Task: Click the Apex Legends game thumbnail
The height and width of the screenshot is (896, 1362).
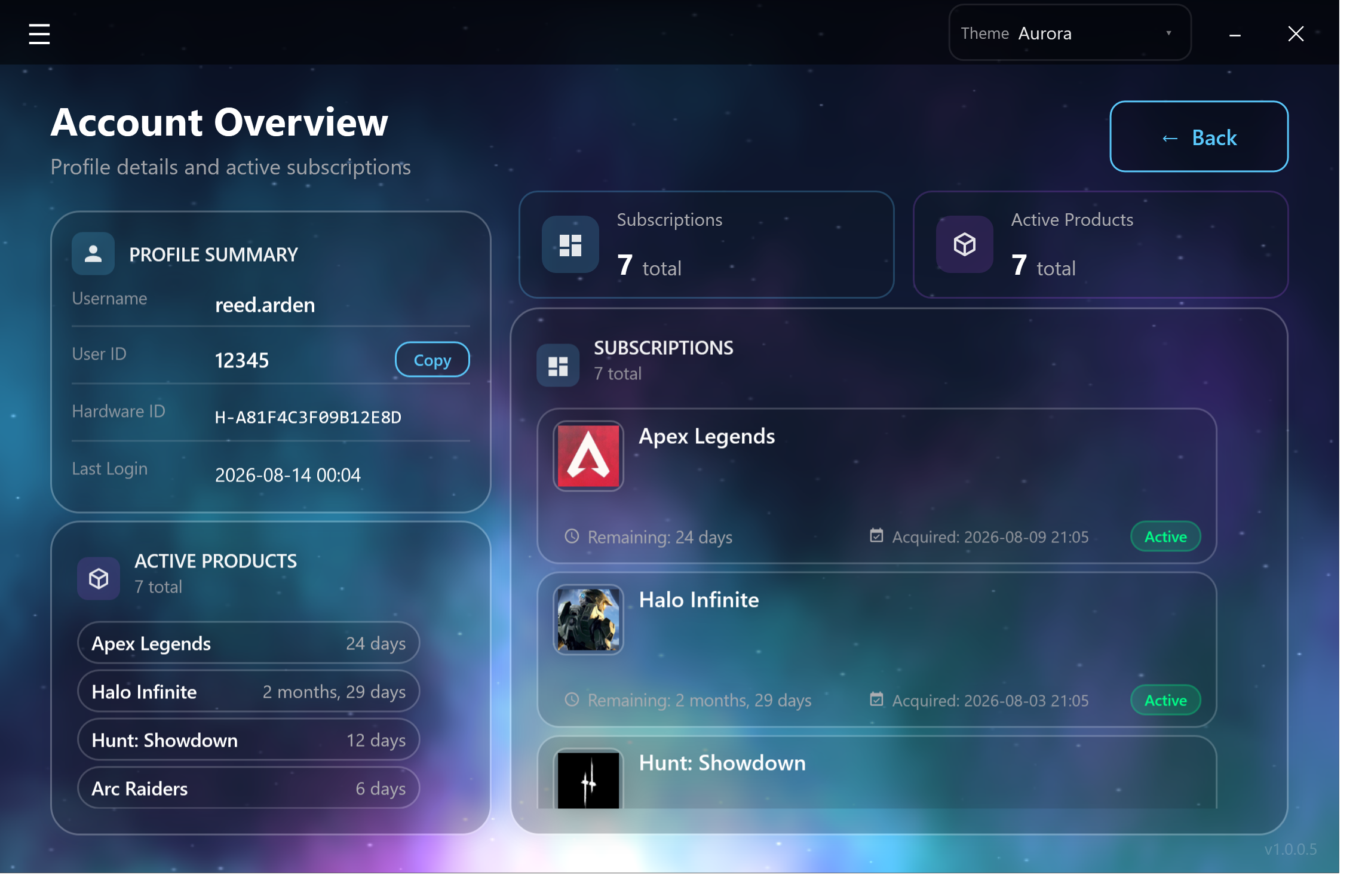Action: pyautogui.click(x=588, y=456)
